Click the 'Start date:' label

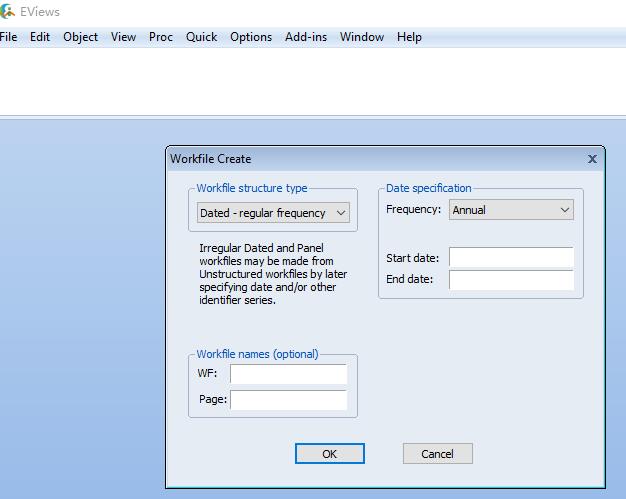(x=412, y=258)
